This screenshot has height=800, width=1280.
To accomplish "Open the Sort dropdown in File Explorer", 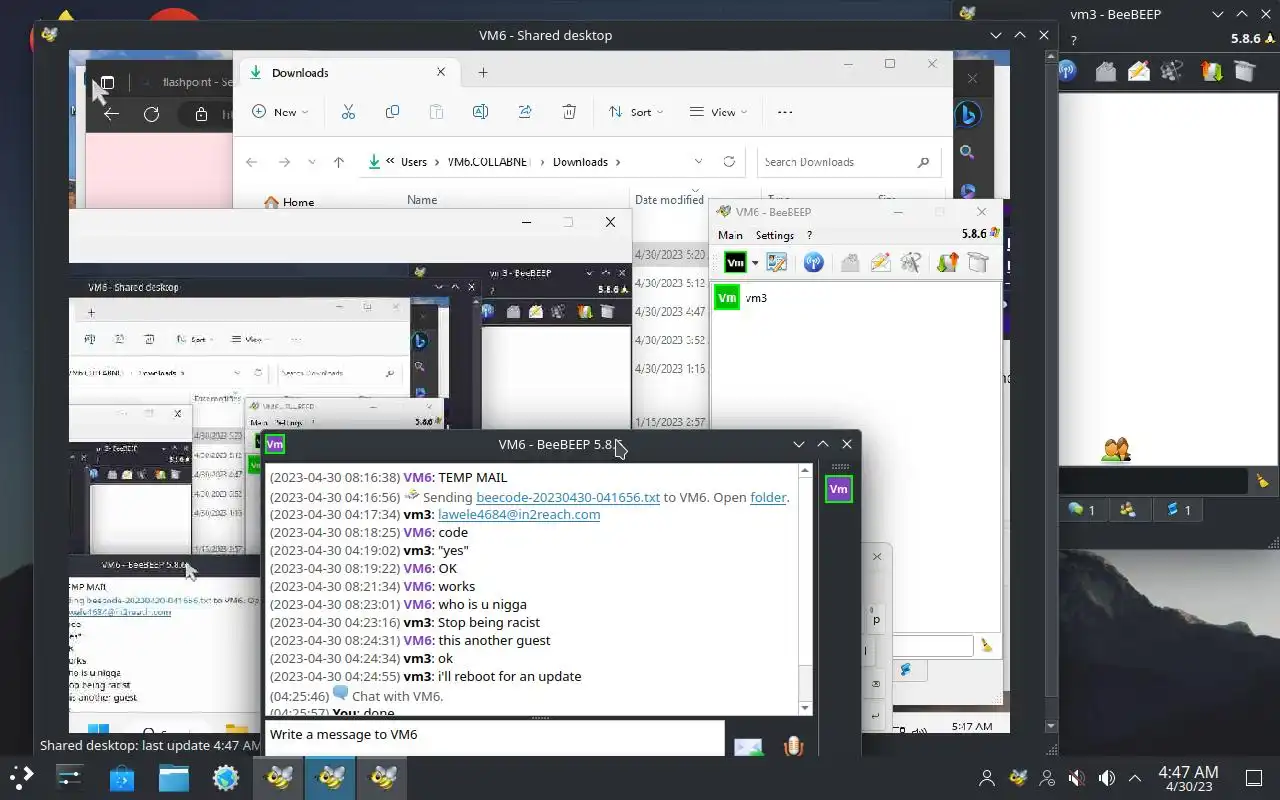I will 637,112.
